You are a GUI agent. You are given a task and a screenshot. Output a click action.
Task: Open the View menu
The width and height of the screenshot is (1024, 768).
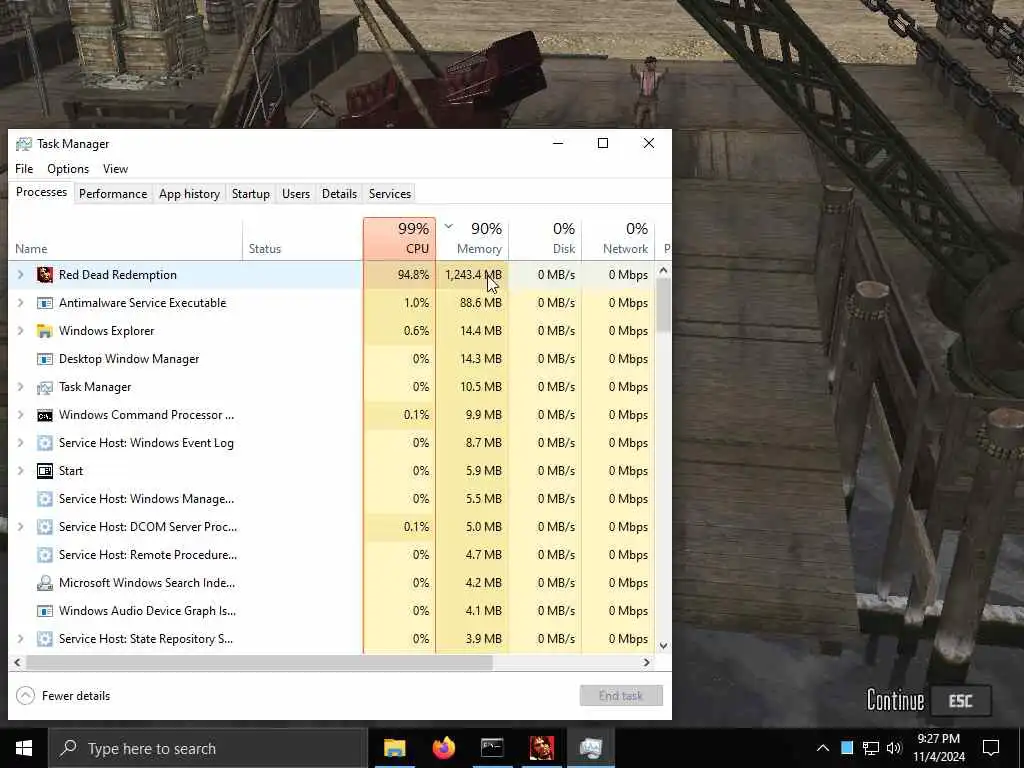point(116,169)
